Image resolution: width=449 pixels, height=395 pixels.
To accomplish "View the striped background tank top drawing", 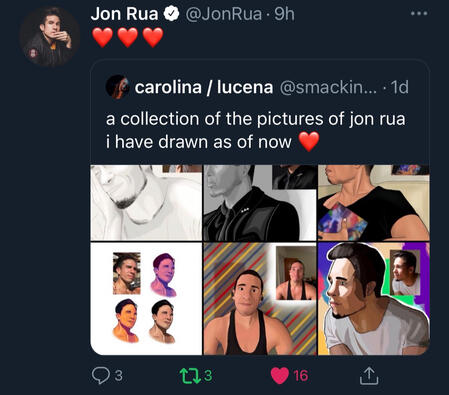I will tap(260, 299).
